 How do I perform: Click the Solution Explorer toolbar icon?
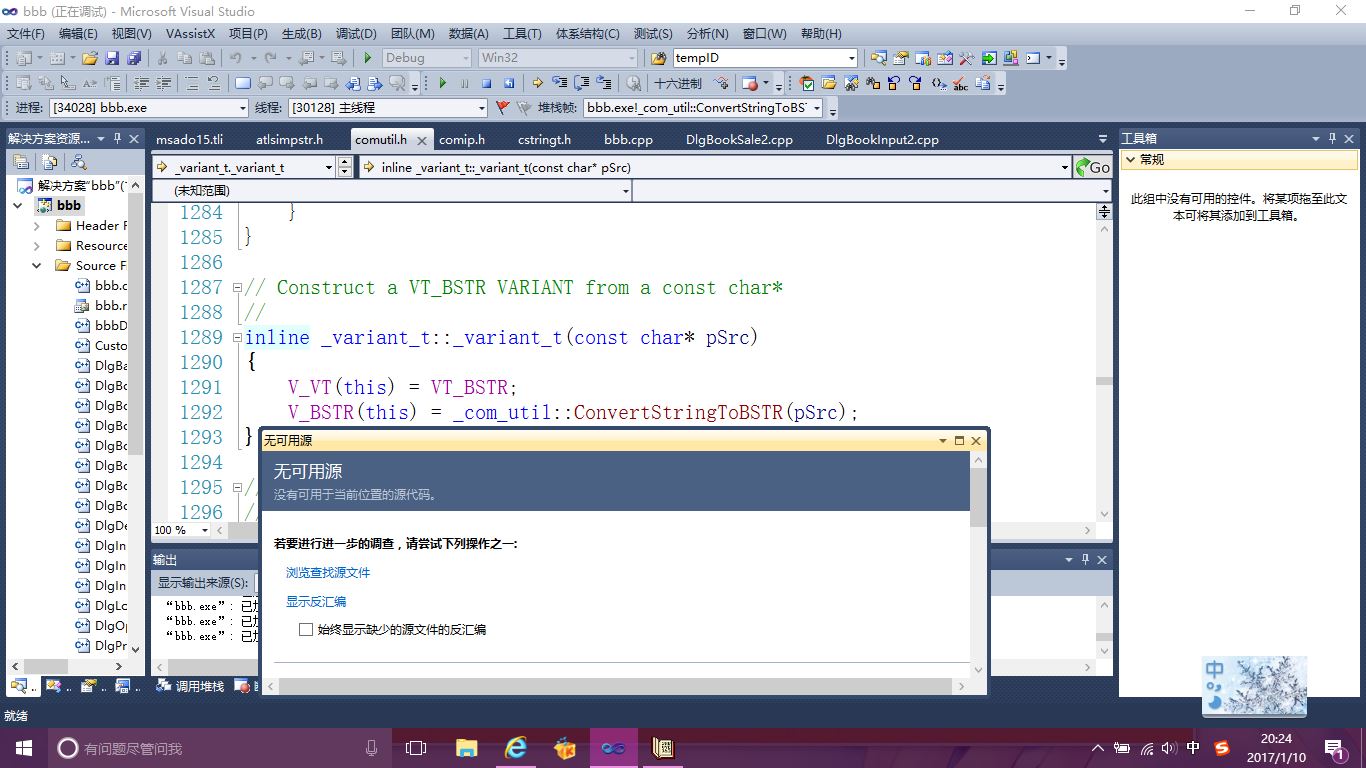878,58
